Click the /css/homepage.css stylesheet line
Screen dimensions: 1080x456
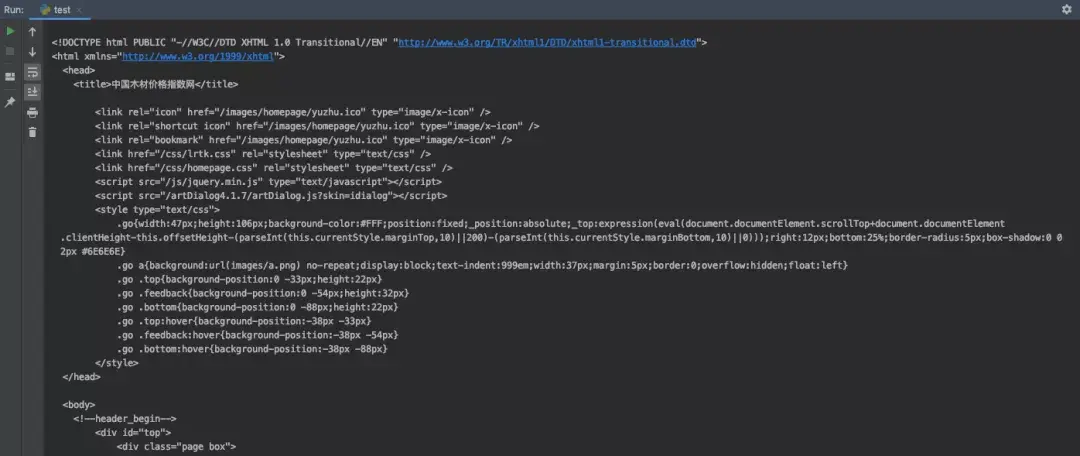coord(274,168)
